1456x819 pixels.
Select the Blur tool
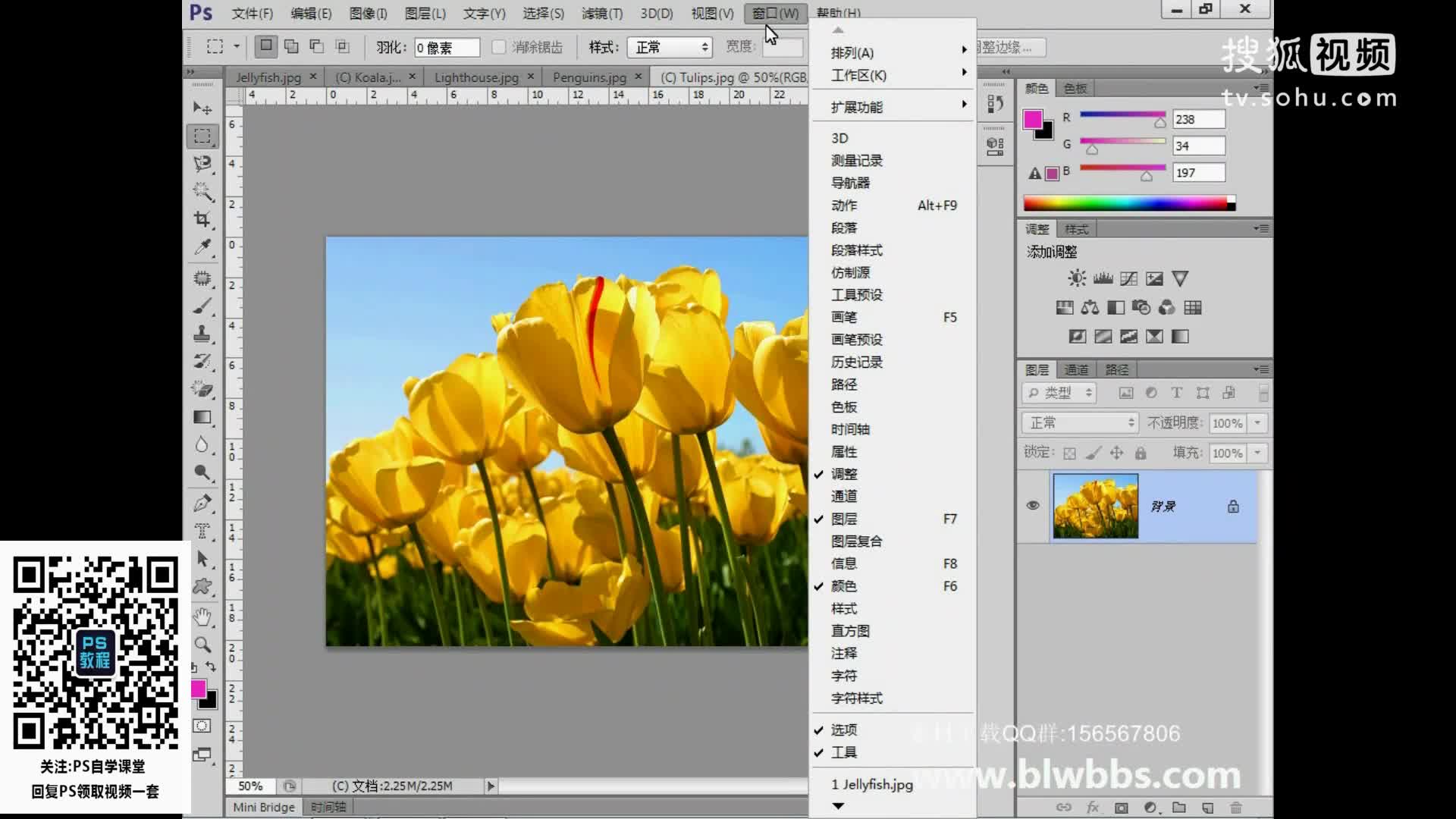coord(202,444)
